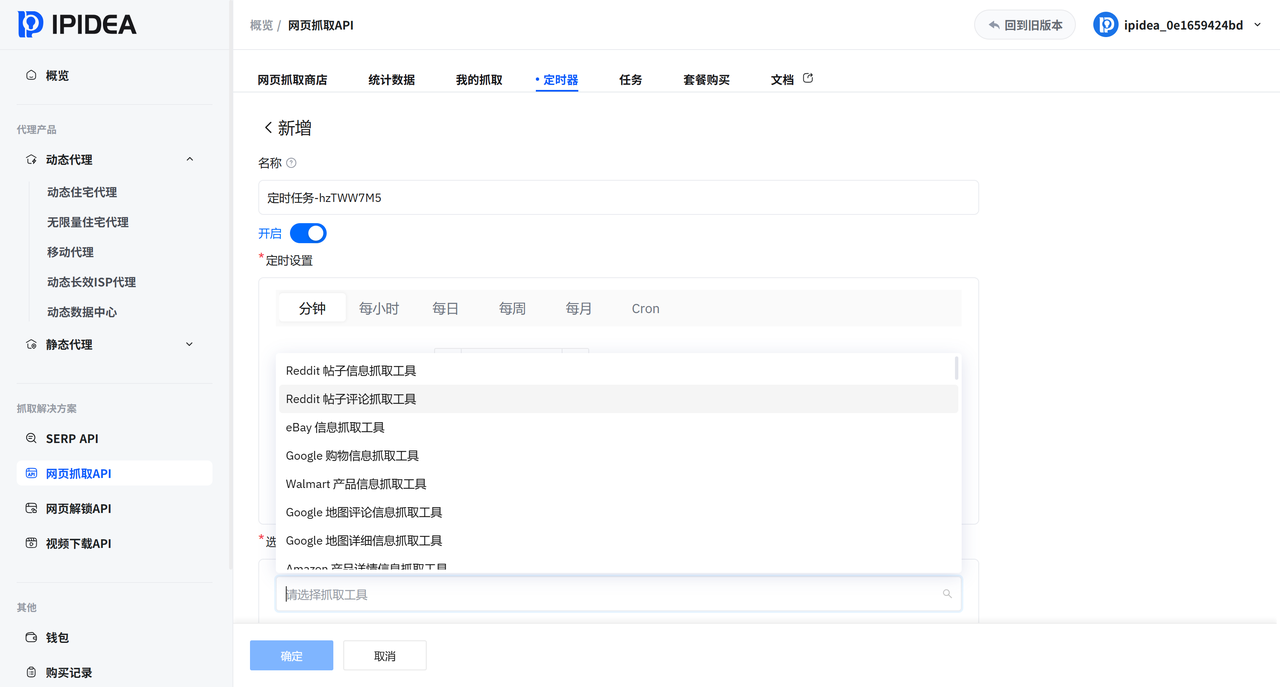Click the 请选择抓取工具 search field
The width and height of the screenshot is (1280, 687).
[x=618, y=594]
